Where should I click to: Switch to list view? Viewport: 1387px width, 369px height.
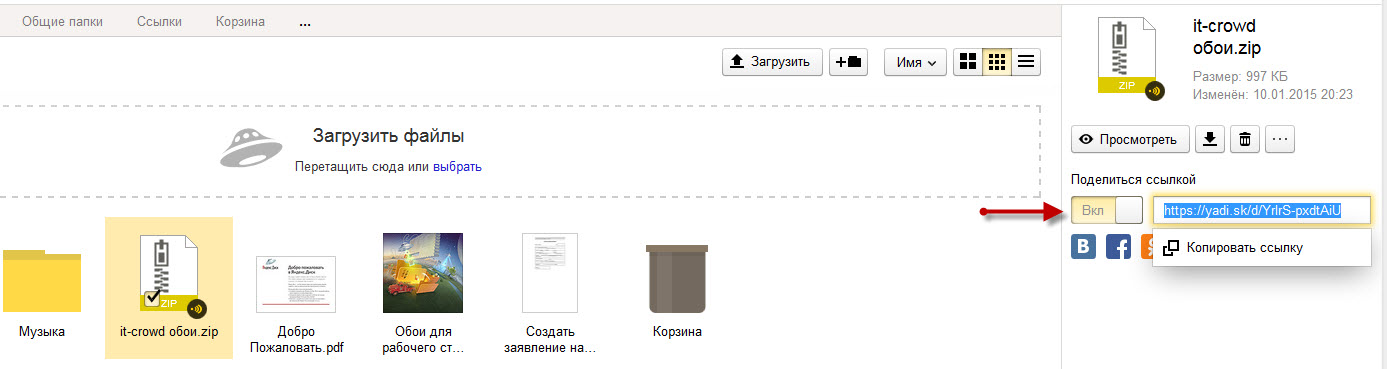pyautogui.click(x=1026, y=62)
